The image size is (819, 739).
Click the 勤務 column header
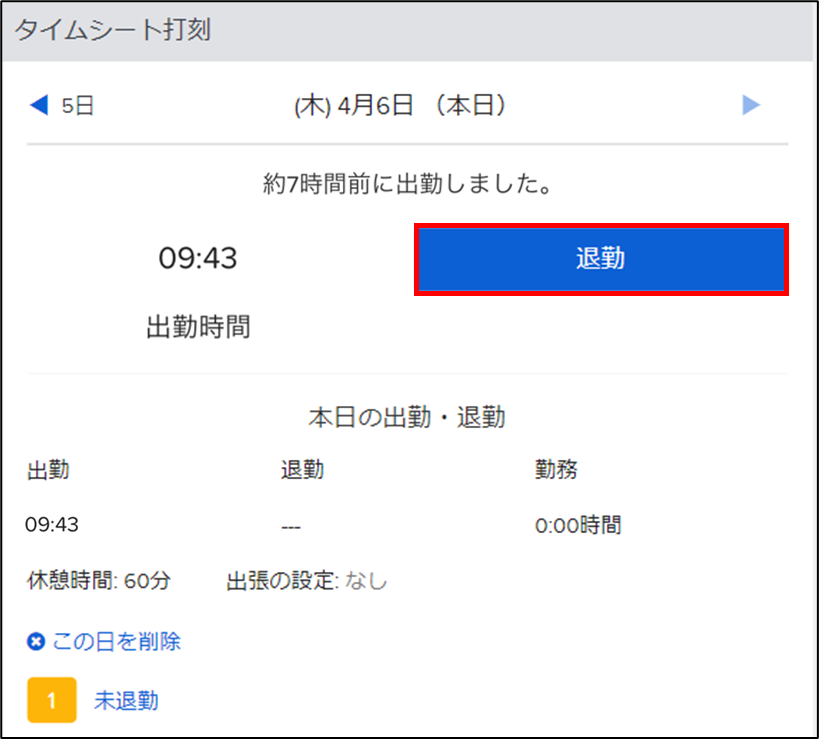tap(556, 469)
